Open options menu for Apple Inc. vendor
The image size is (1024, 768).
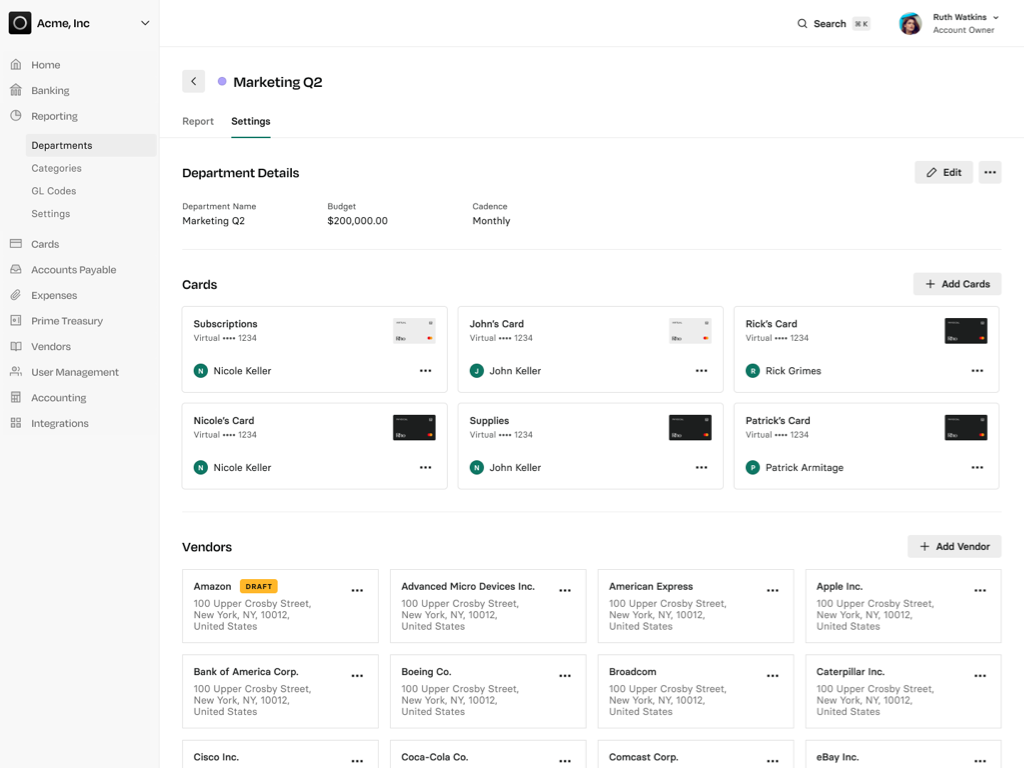click(980, 590)
